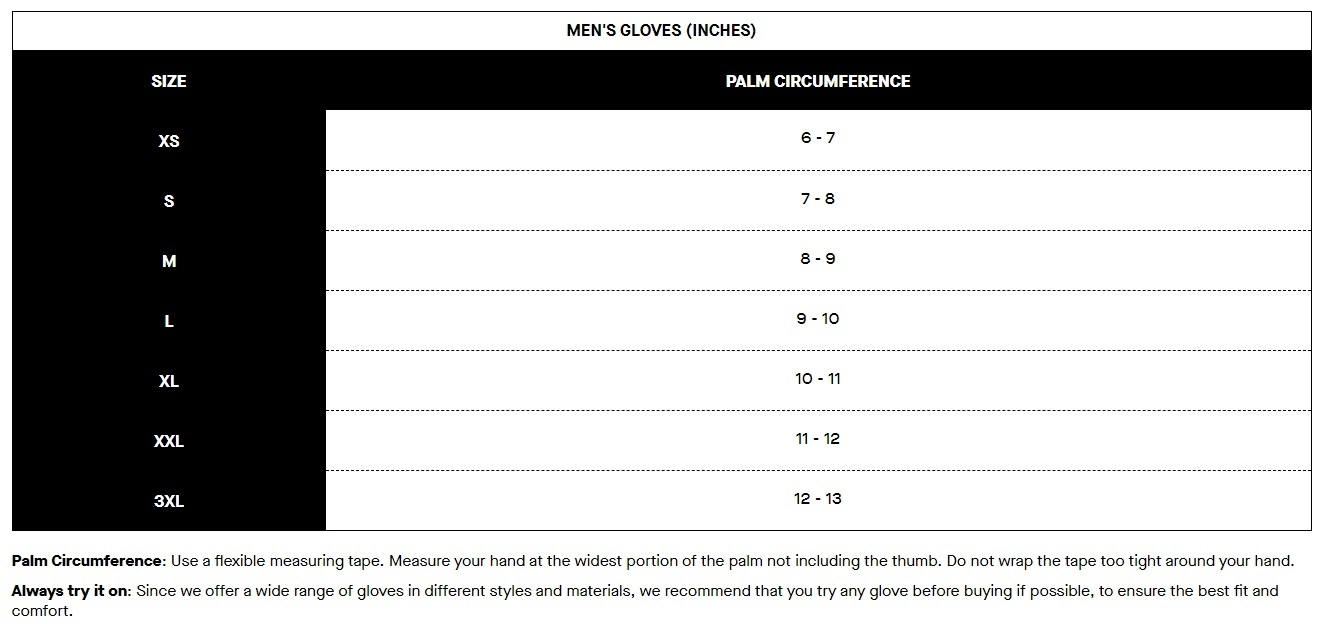The image size is (1325, 624).
Task: Click the 11 - 12 palm measurement cell
Action: pos(817,439)
